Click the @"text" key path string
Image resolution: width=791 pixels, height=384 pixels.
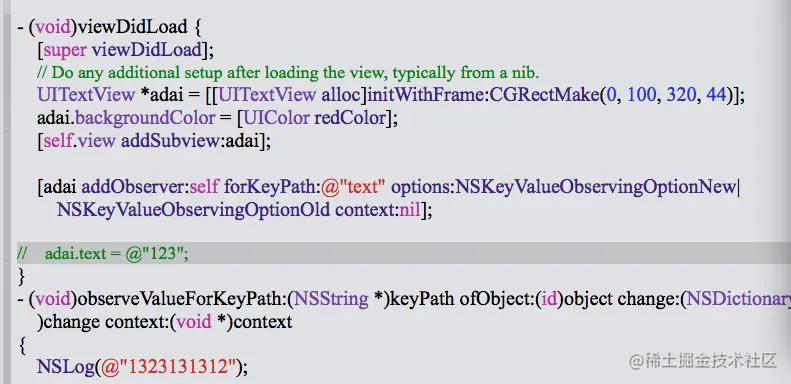pos(353,187)
